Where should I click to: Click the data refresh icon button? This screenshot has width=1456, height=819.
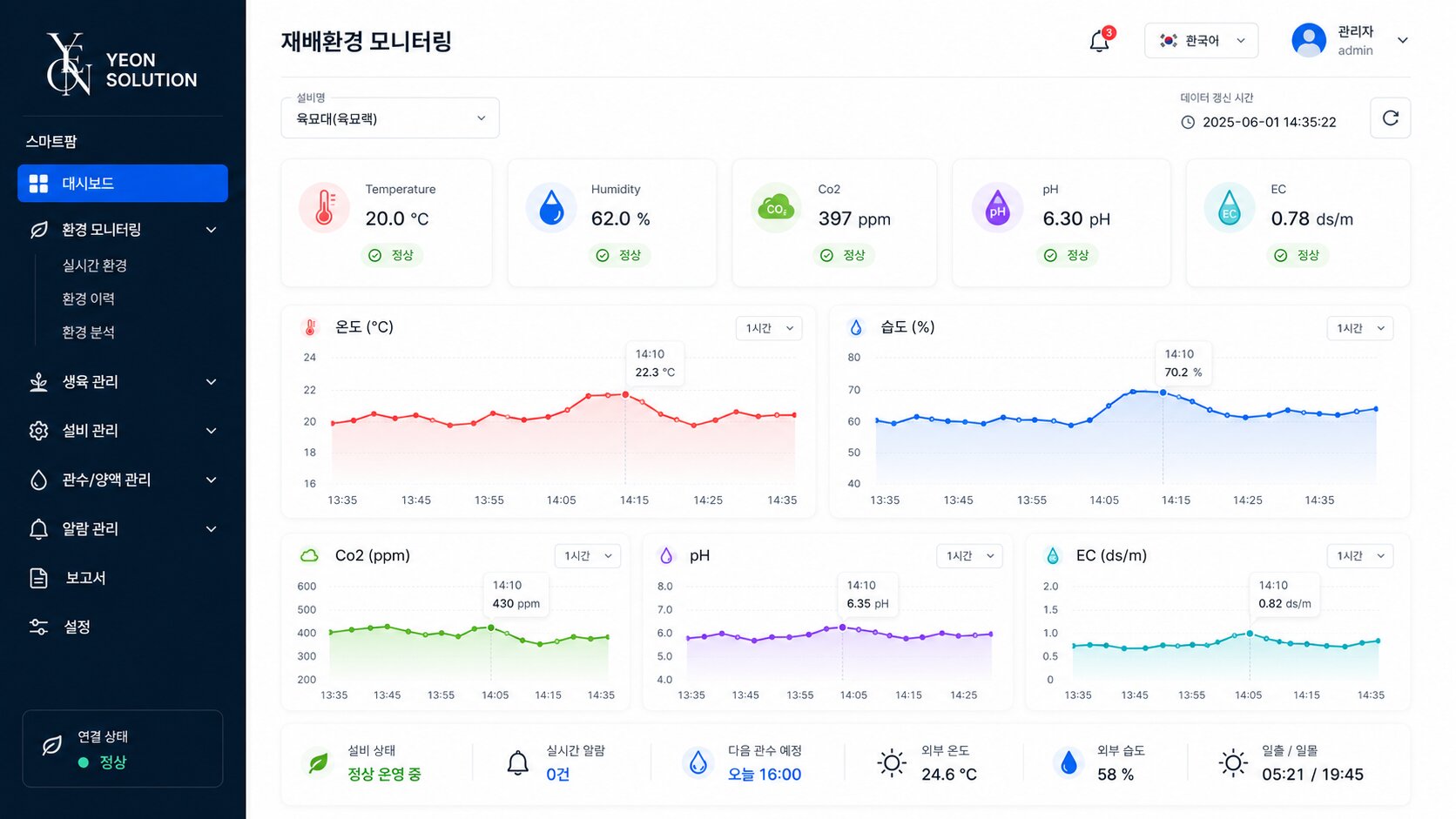(1390, 118)
